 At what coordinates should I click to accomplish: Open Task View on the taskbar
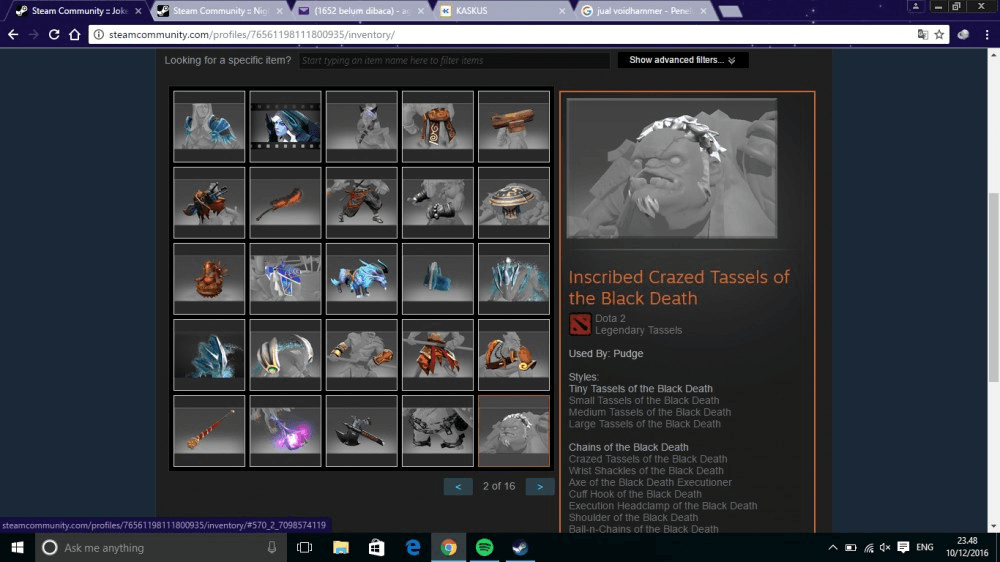point(305,547)
